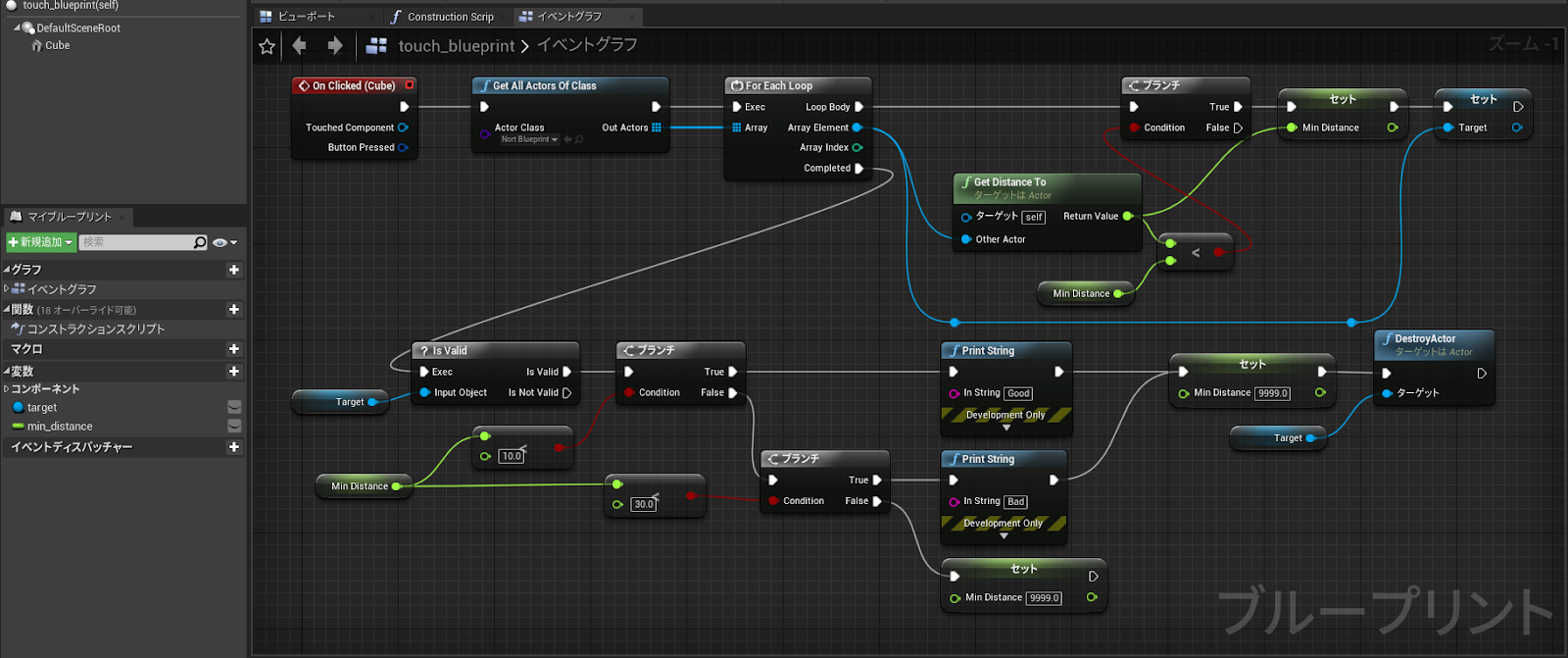
Task: Collapse the グラフ section
Action: pyautogui.click(x=7, y=270)
